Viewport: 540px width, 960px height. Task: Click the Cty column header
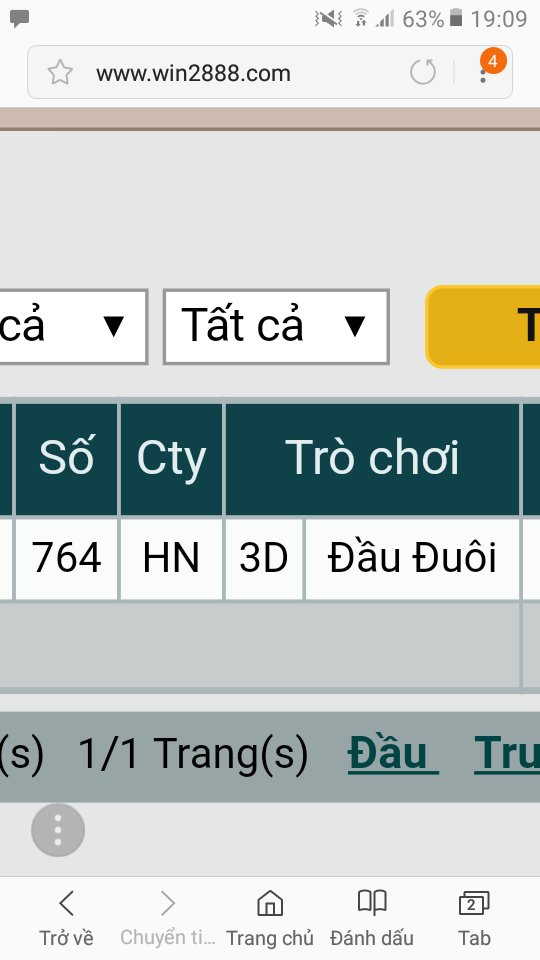click(x=171, y=457)
